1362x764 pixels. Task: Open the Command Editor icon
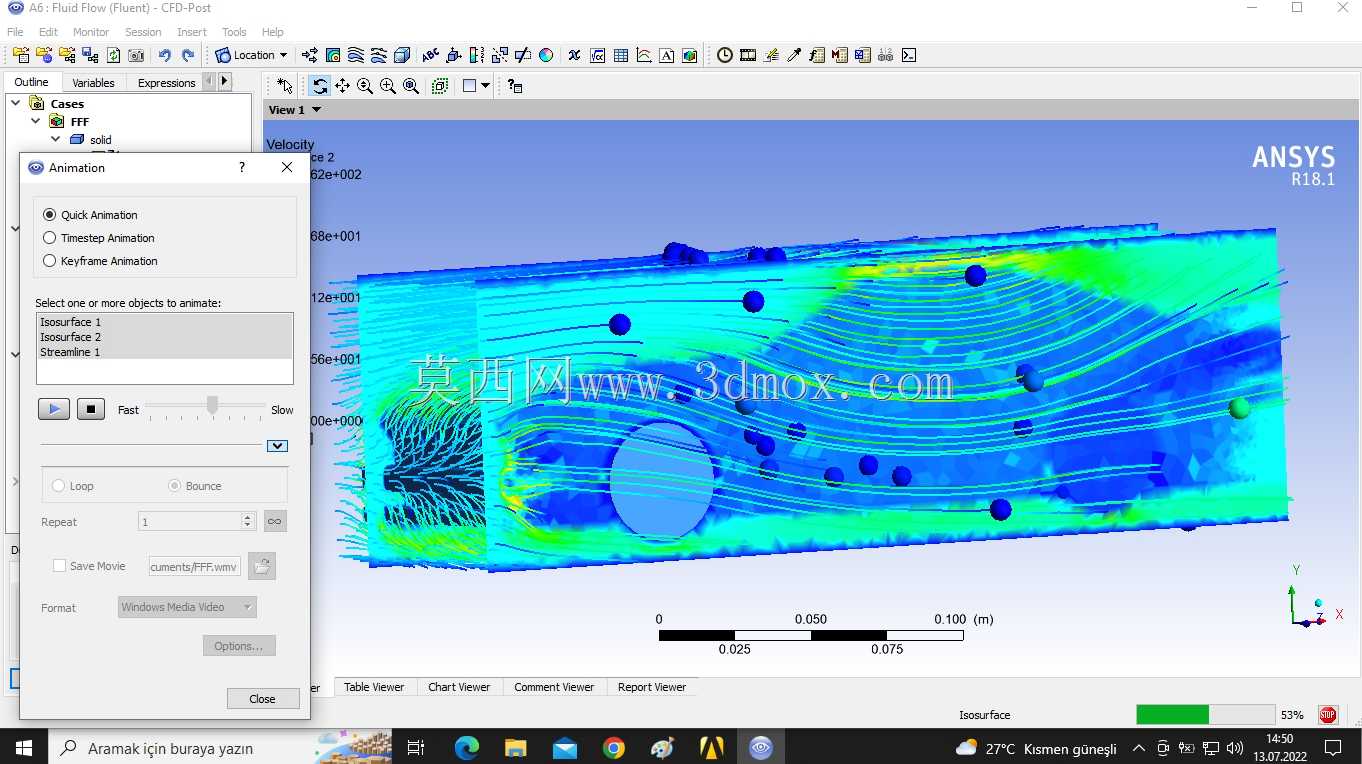coord(909,55)
